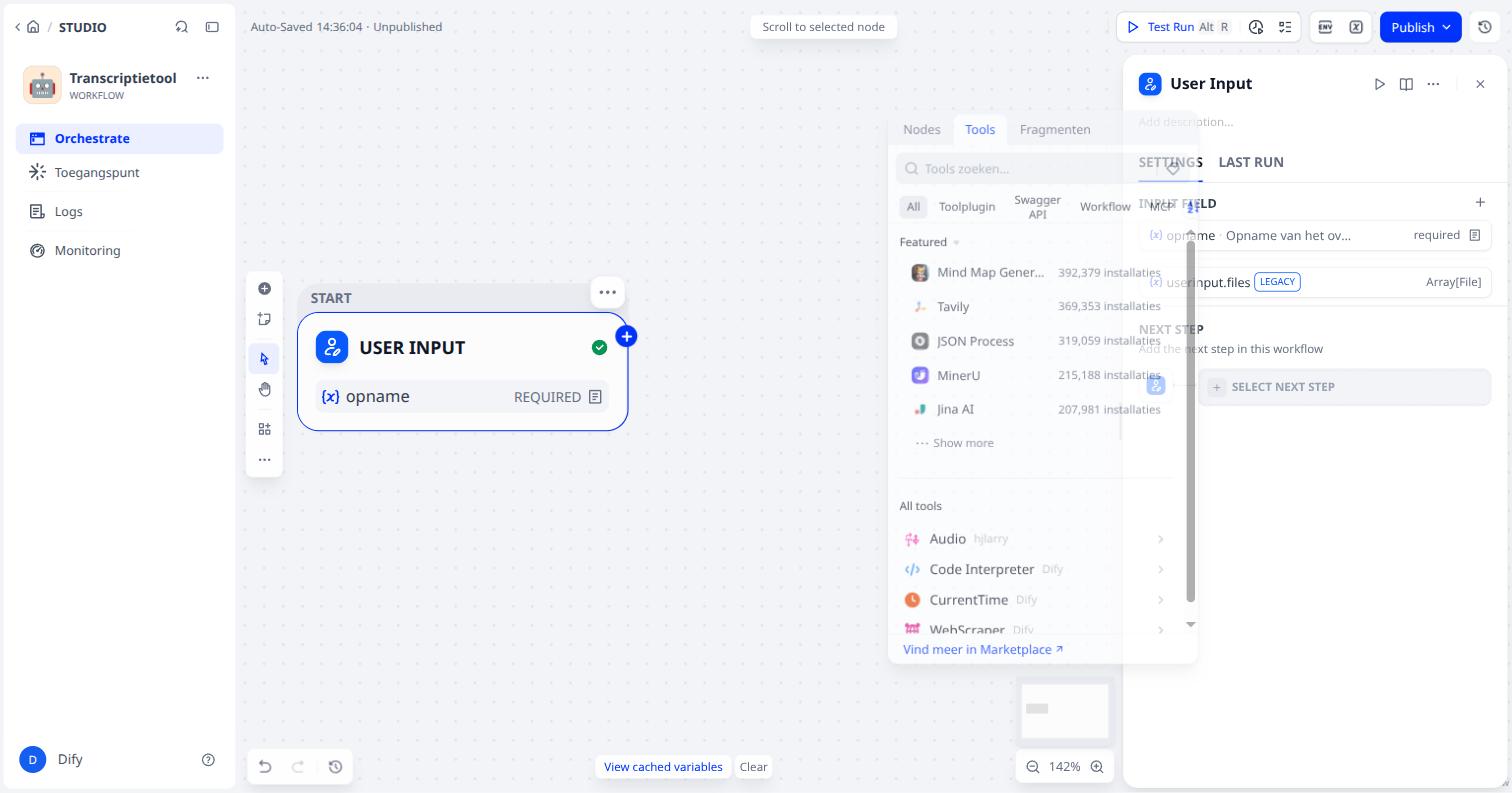Select the hand pan tool
Image resolution: width=1512 pixels, height=793 pixels.
(x=264, y=389)
